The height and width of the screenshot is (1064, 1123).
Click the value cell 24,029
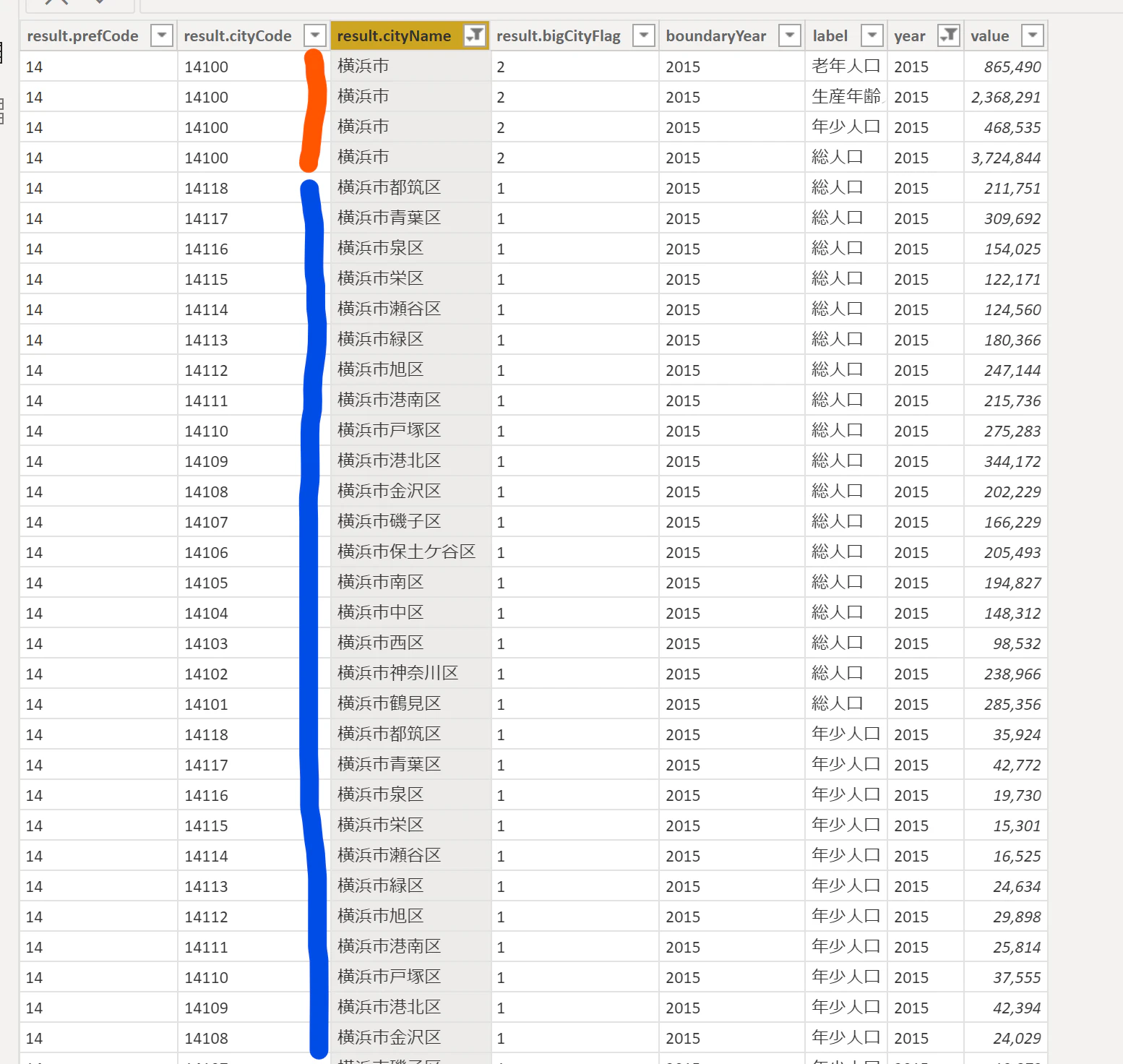[1005, 1038]
